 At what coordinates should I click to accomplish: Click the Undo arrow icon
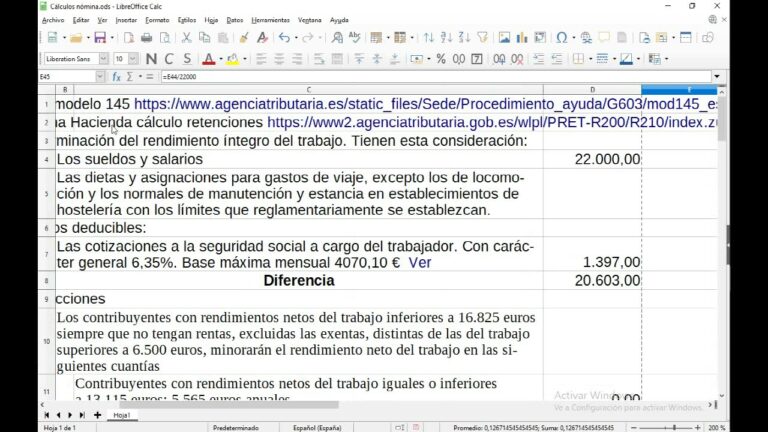click(x=284, y=38)
